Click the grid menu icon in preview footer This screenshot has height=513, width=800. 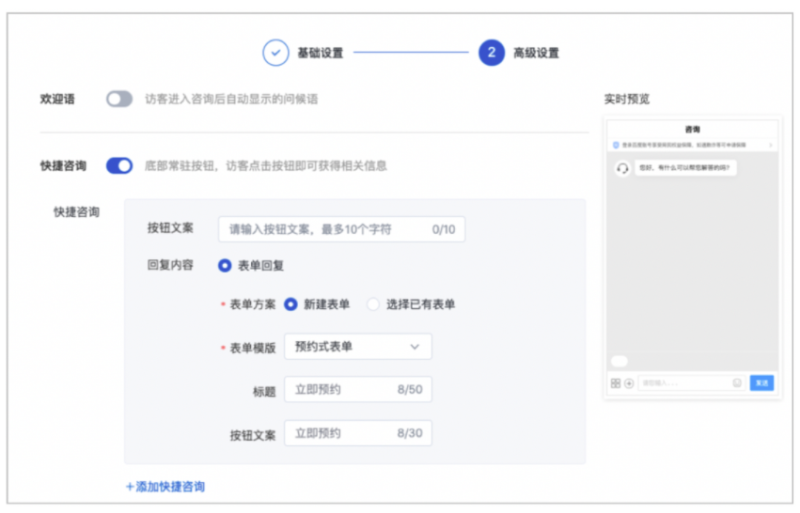tap(616, 383)
